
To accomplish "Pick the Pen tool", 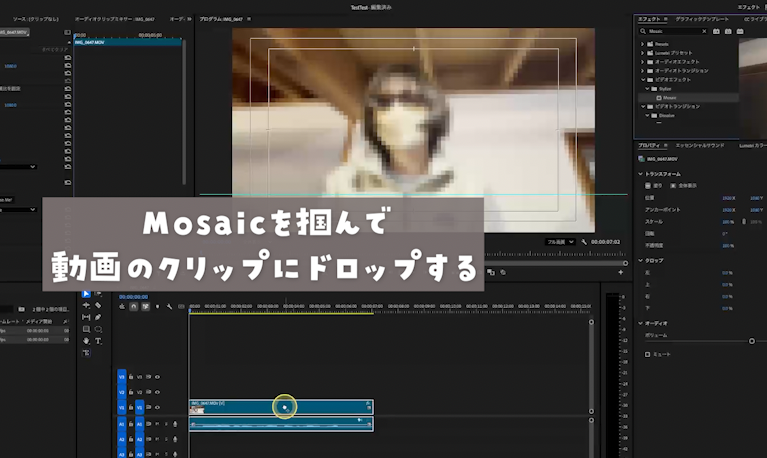I will (98, 317).
